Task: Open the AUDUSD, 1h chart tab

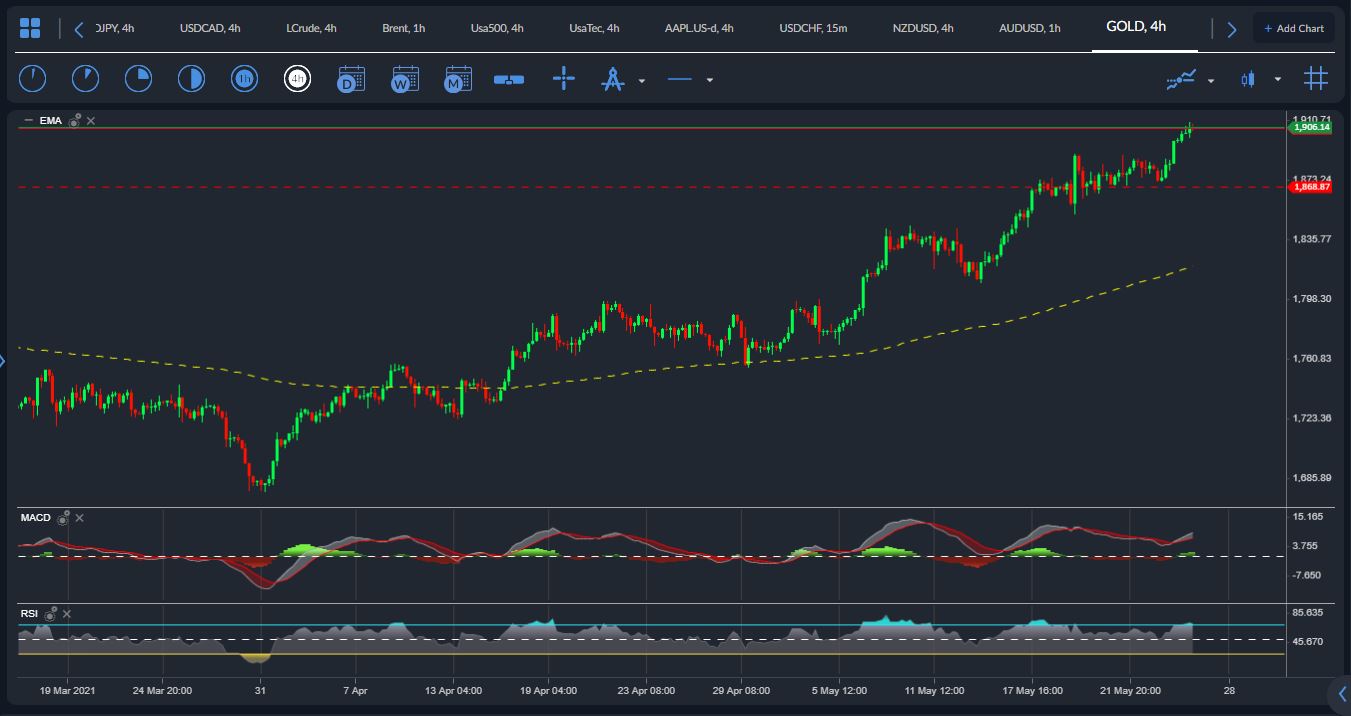Action: [x=1030, y=28]
